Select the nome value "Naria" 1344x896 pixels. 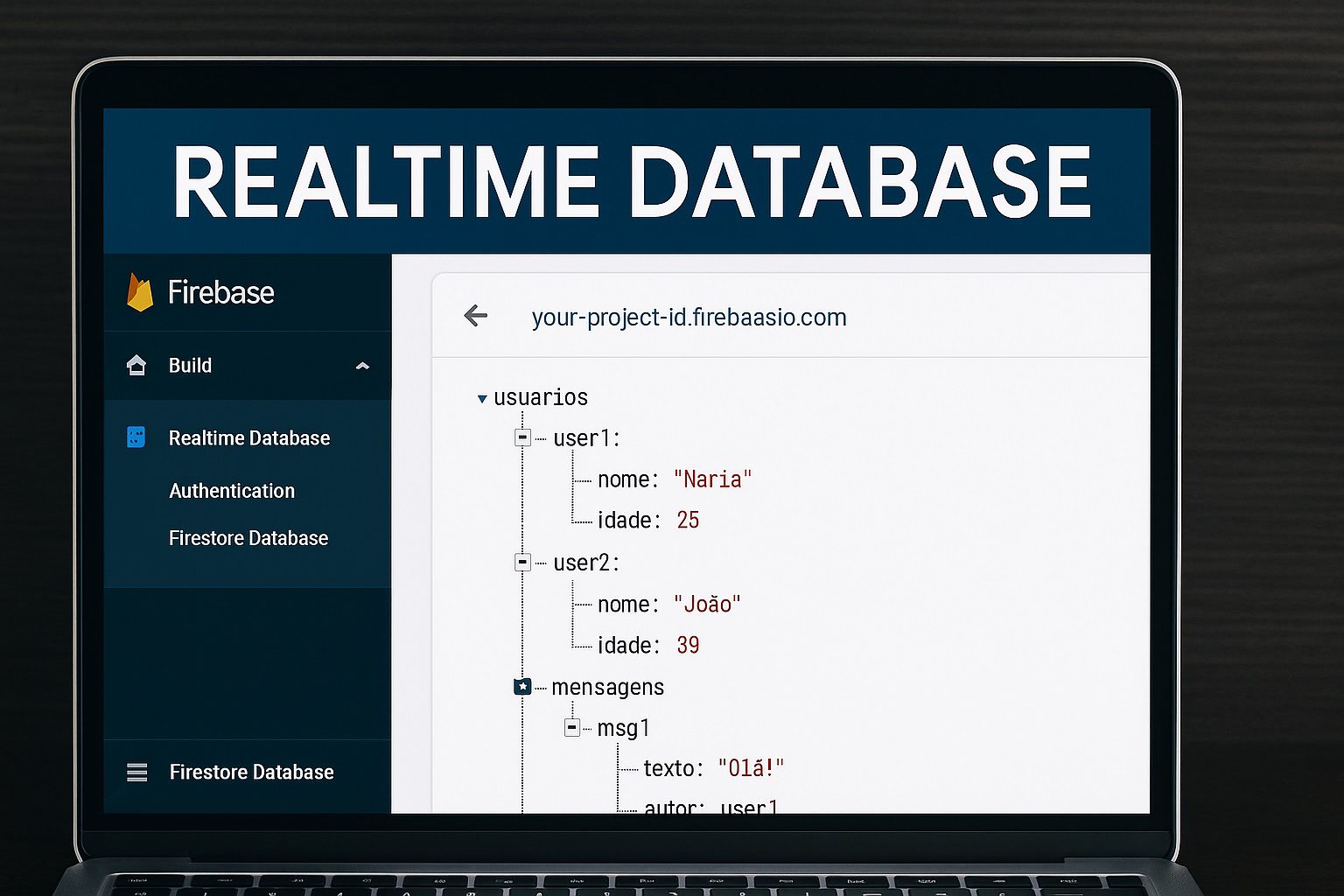713,479
